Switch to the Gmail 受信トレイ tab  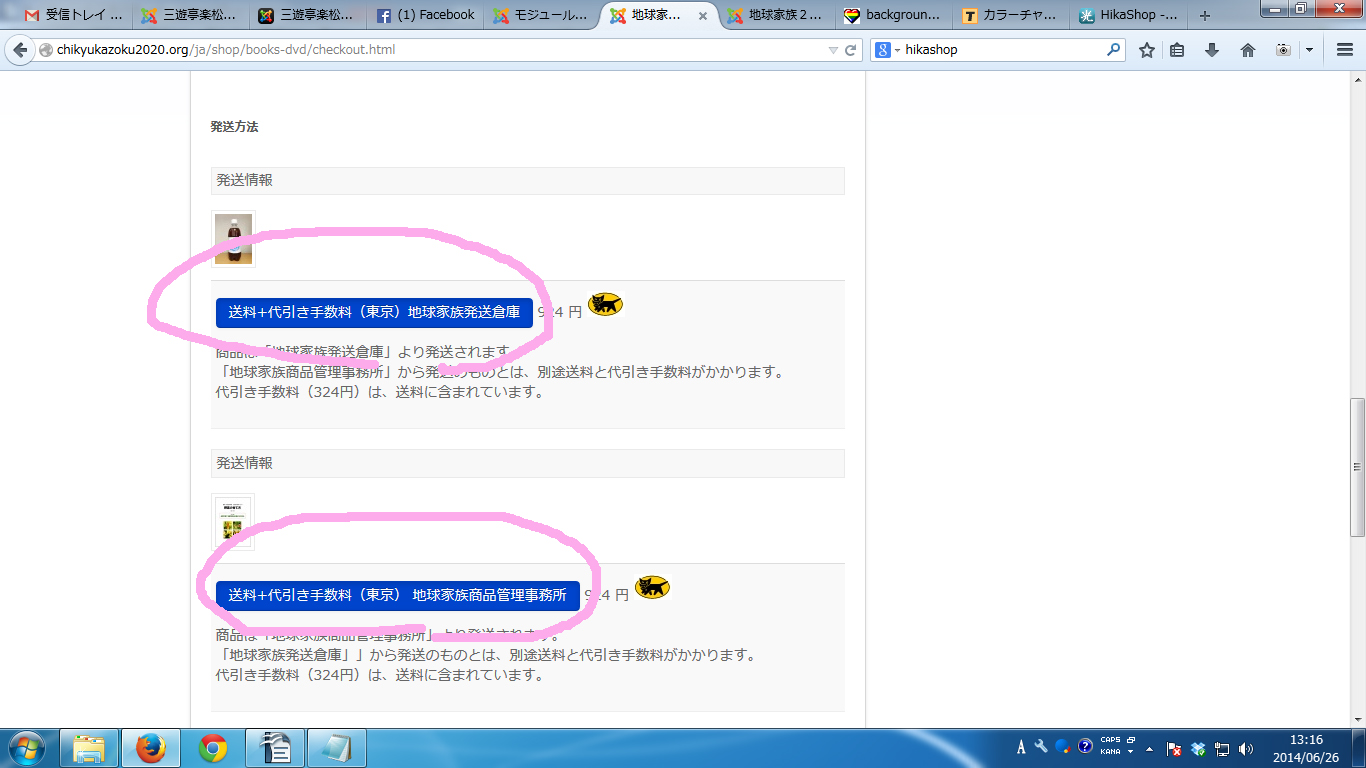[74, 15]
